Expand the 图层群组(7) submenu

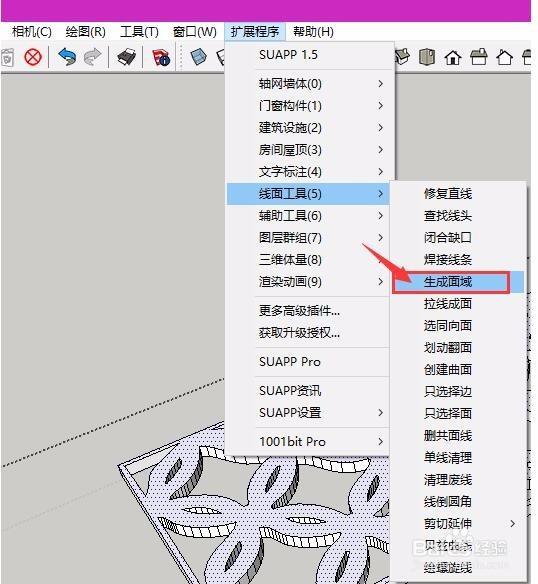pos(308,238)
